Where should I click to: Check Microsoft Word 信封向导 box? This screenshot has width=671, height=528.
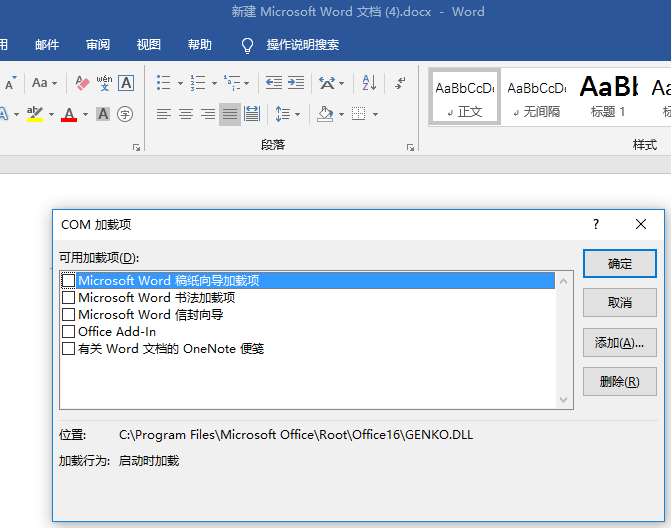point(68,314)
